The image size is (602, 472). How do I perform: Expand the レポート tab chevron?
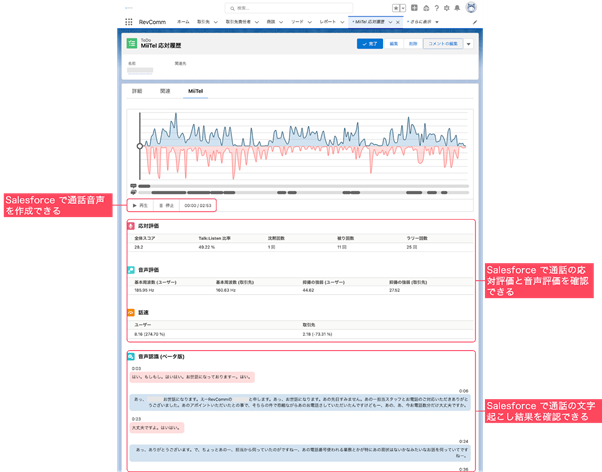click(342, 22)
